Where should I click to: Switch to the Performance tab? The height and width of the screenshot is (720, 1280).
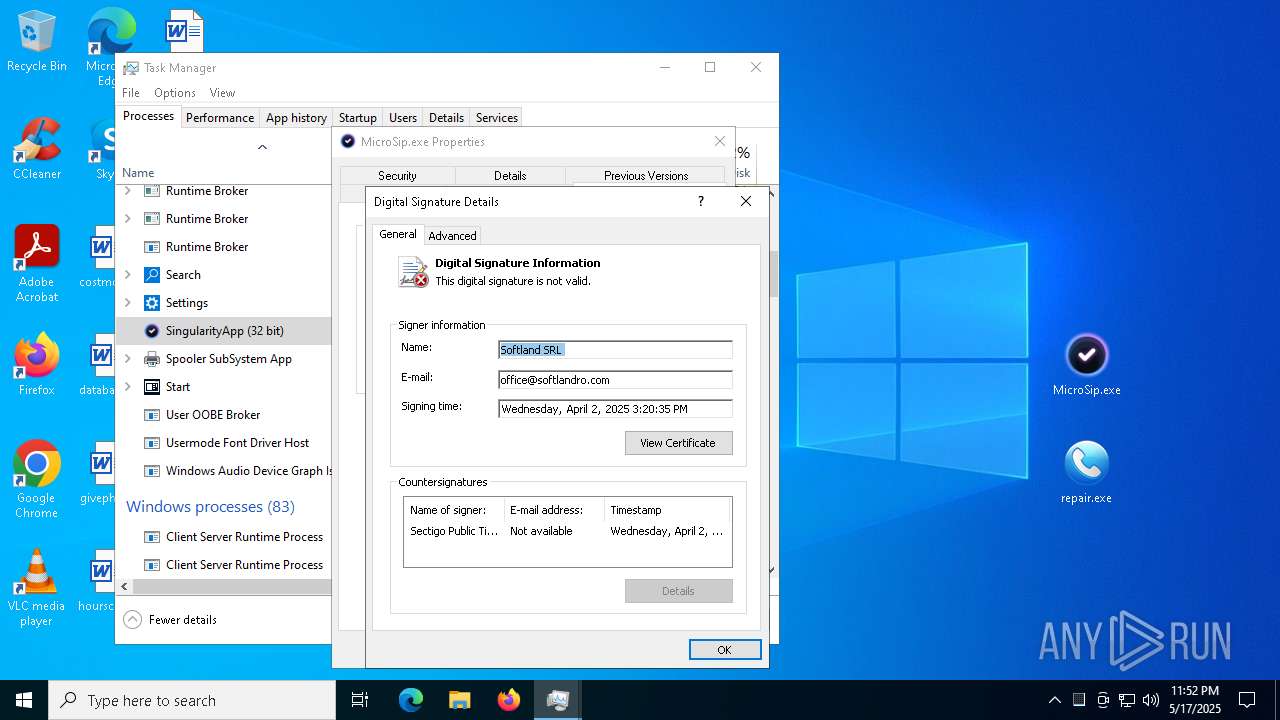(220, 117)
